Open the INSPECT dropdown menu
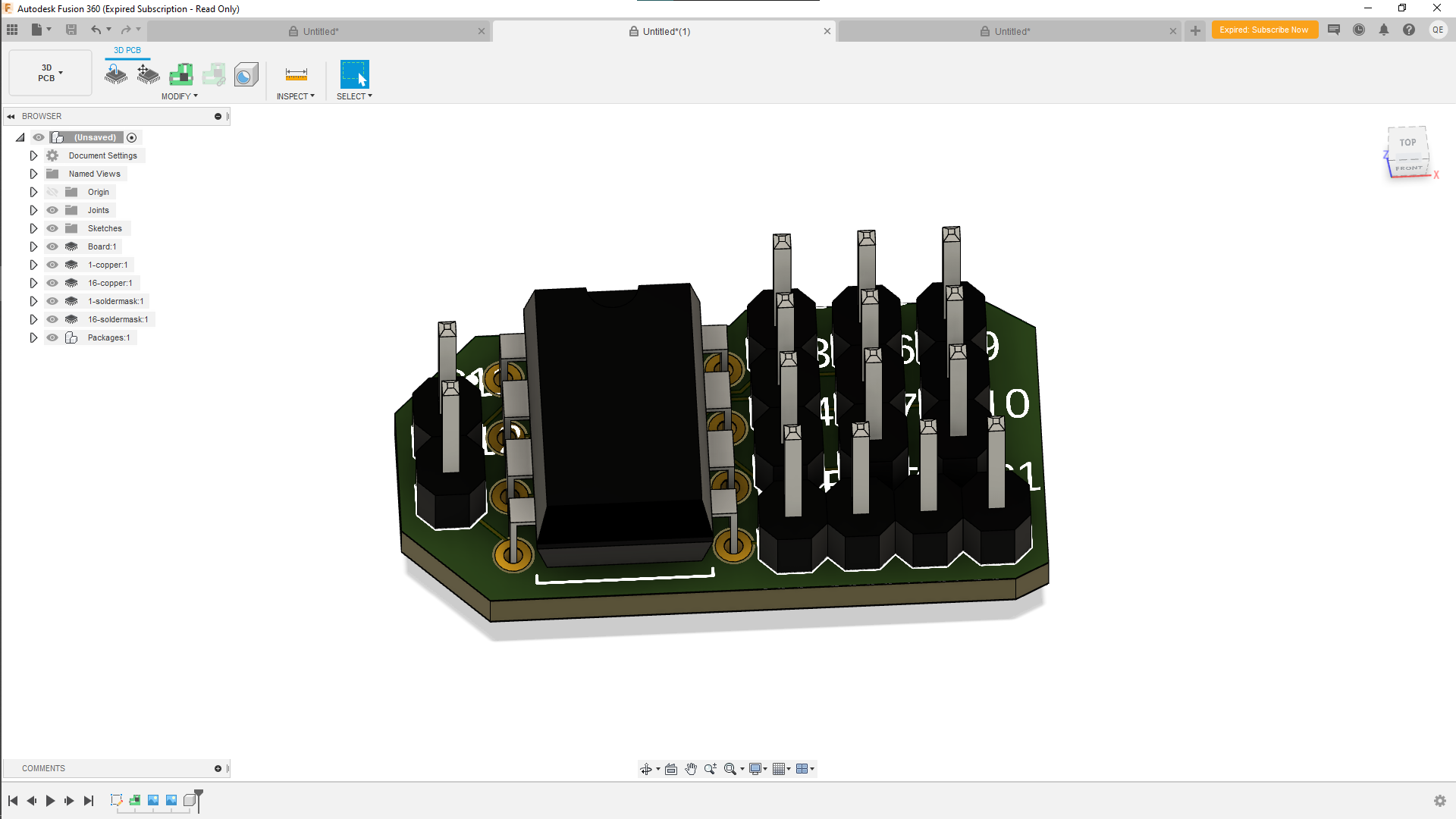 tap(295, 96)
